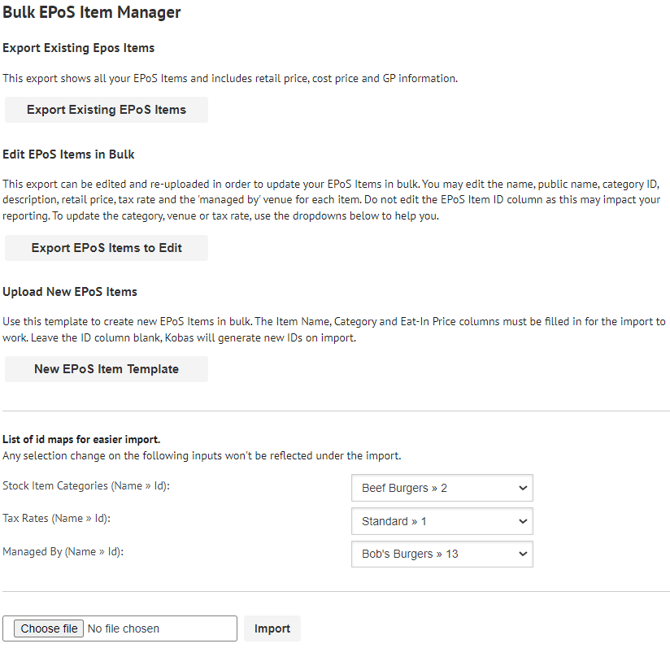Click the Choose file button

pyautogui.click(x=49, y=629)
